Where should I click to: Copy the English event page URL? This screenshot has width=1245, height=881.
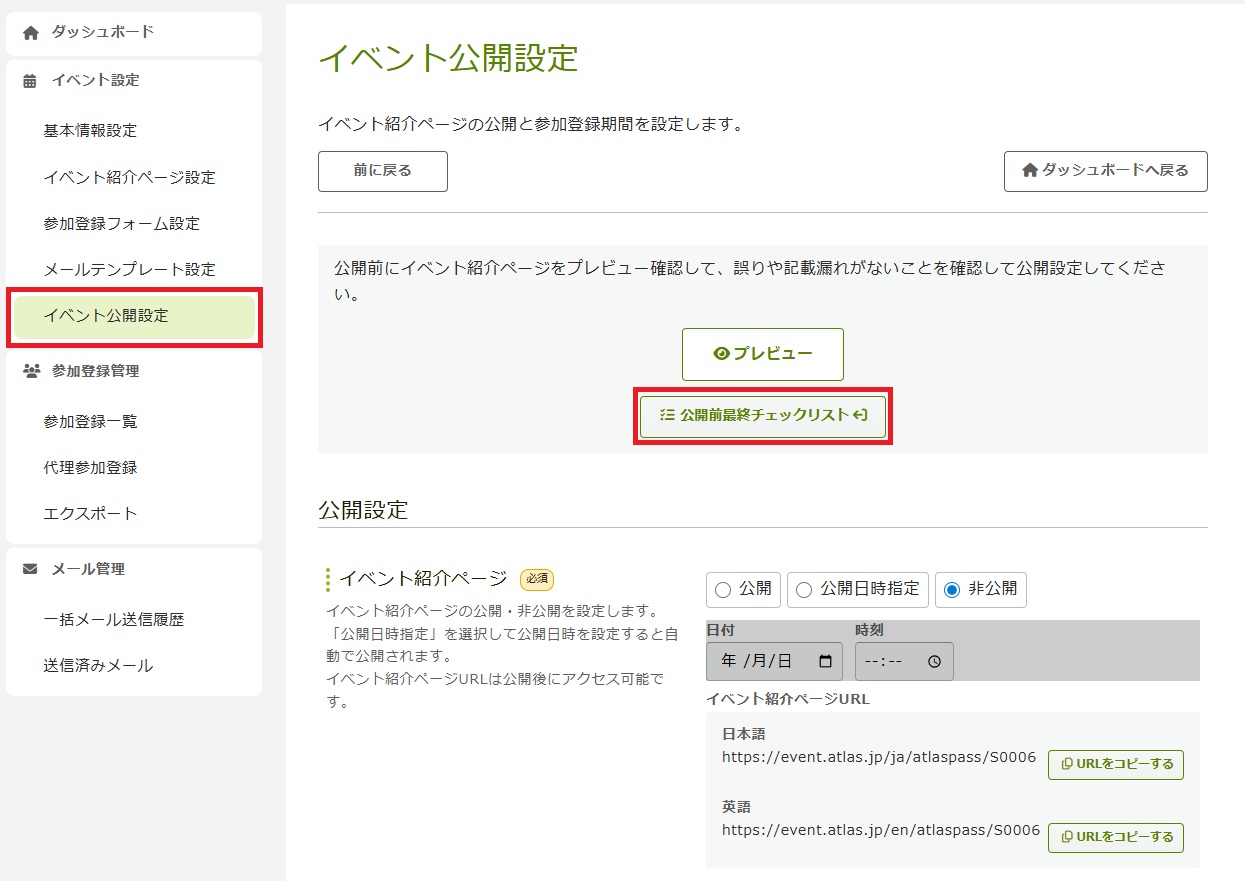click(1115, 837)
